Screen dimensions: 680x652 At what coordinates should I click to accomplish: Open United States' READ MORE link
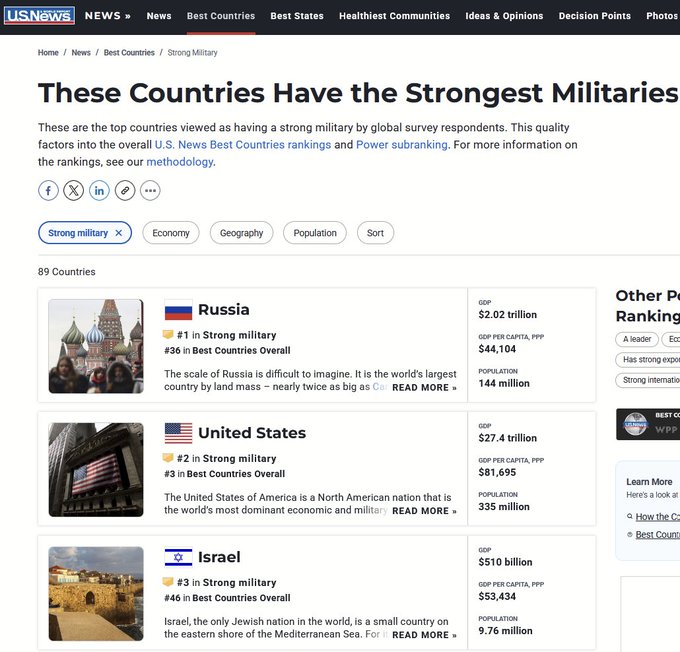pyautogui.click(x=424, y=511)
